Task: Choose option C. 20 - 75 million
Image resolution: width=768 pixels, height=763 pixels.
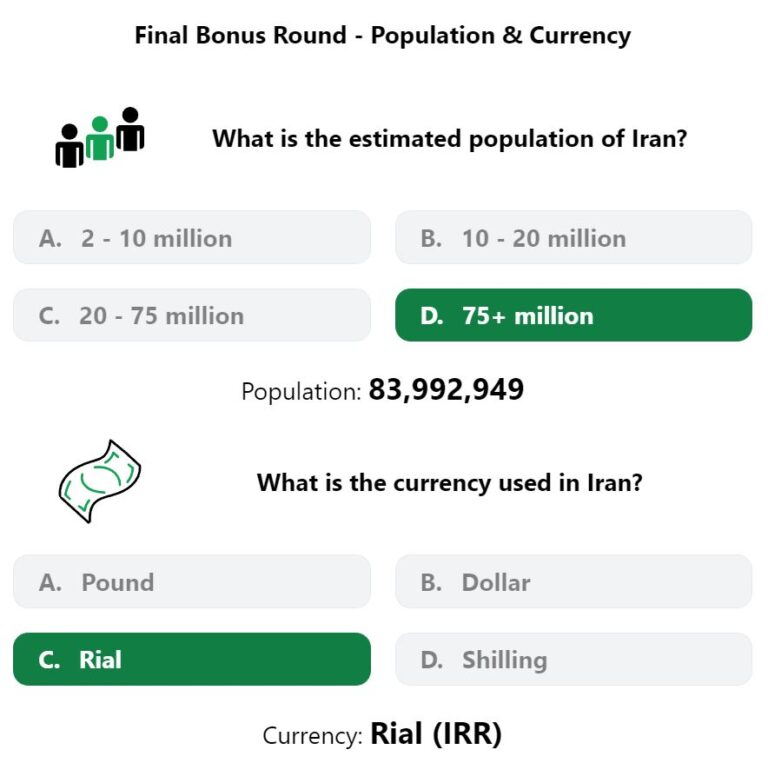Action: click(x=192, y=315)
